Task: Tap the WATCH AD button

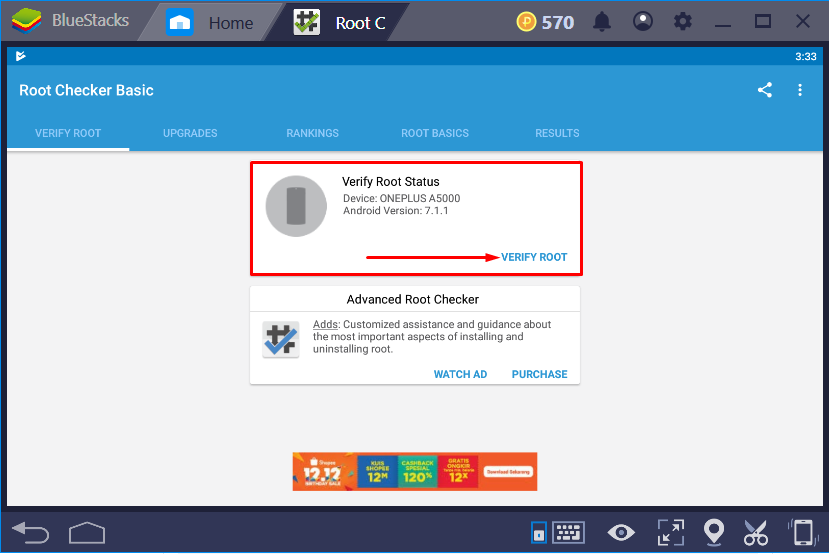Action: point(460,374)
